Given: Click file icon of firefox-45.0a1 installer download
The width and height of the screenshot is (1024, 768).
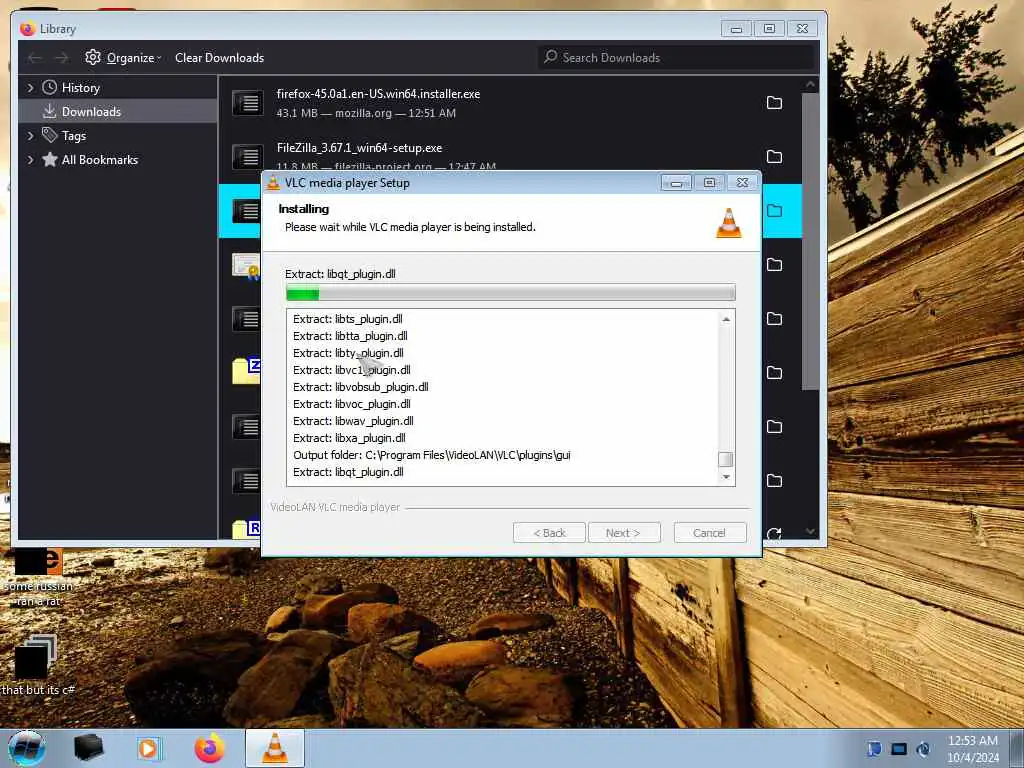Looking at the screenshot, I should [x=248, y=103].
